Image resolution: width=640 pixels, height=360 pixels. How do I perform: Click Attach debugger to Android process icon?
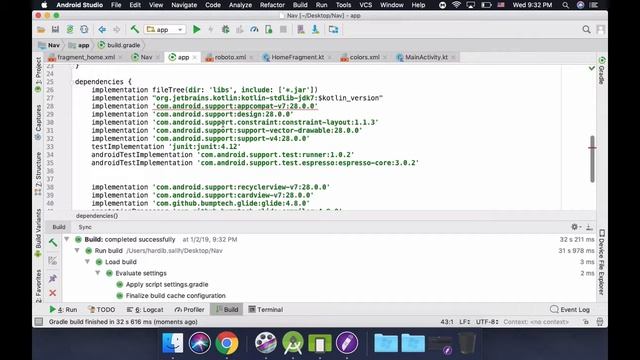point(269,29)
